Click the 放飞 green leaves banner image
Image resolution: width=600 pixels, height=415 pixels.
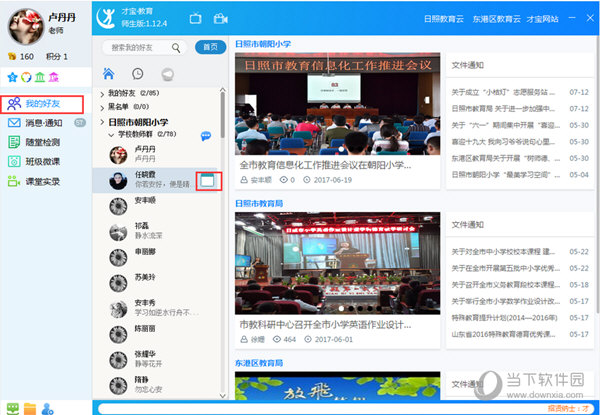[x=338, y=386]
